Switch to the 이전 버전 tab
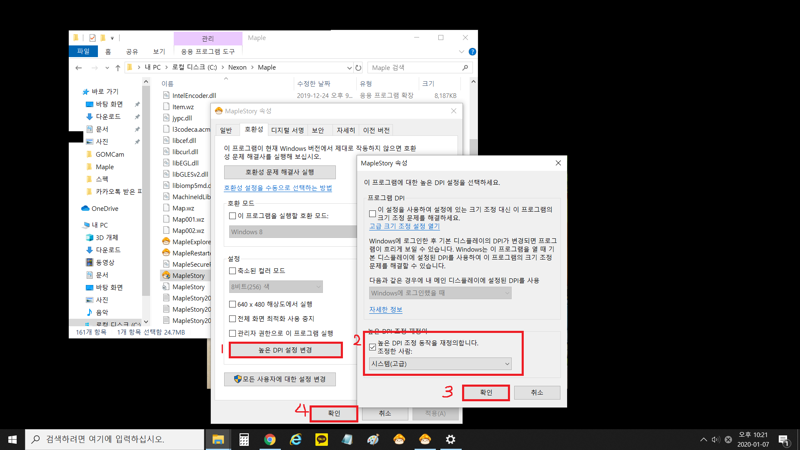800x450 pixels. 377,131
